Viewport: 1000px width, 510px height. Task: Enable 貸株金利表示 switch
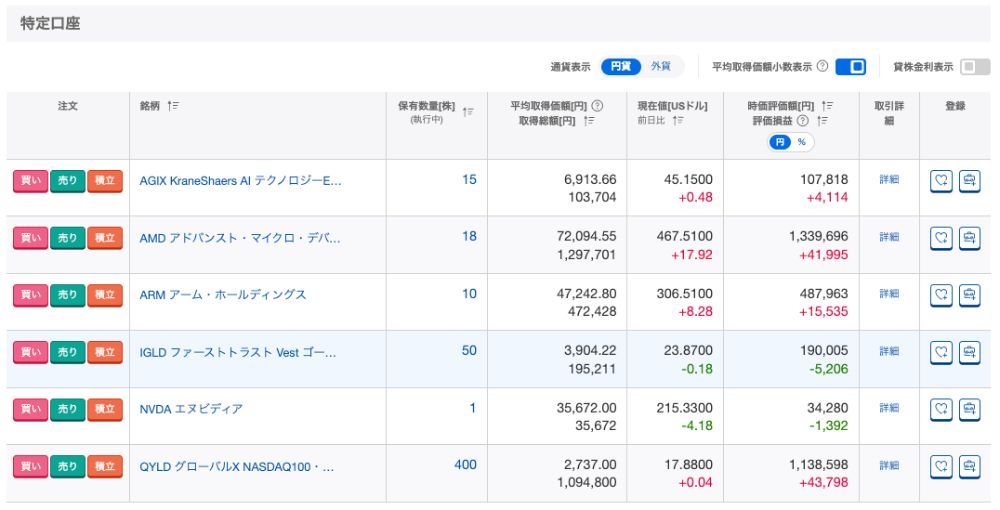pos(975,66)
